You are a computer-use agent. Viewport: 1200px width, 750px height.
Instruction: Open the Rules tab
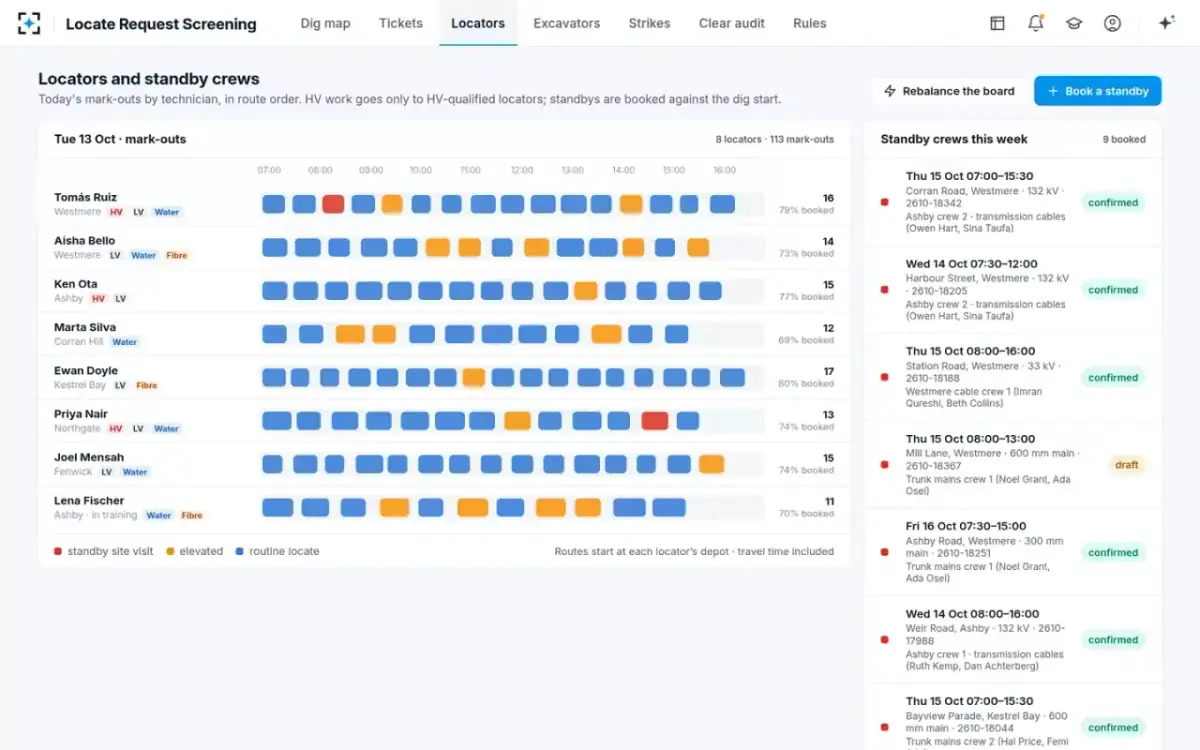(x=810, y=23)
